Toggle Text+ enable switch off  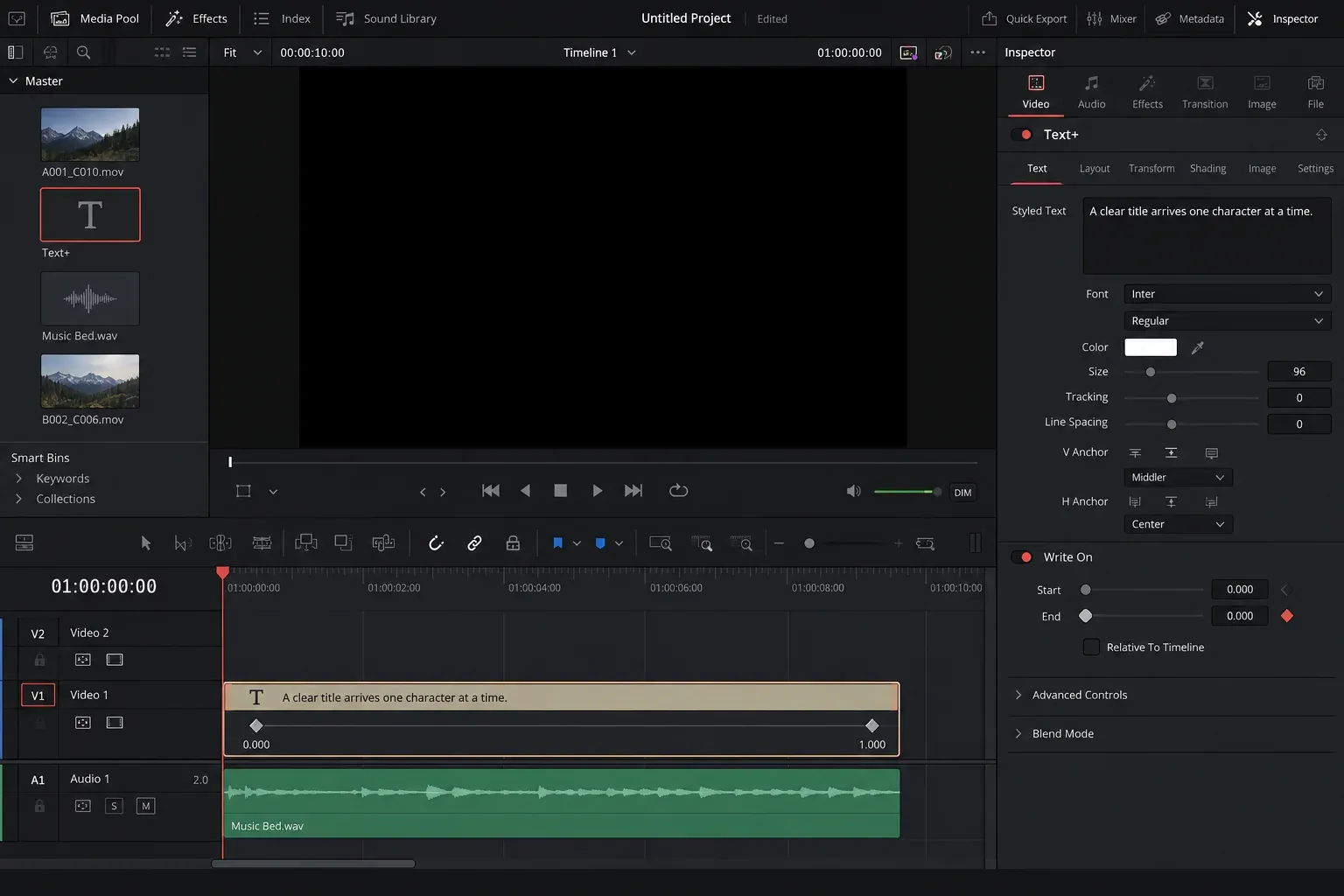(x=1022, y=135)
